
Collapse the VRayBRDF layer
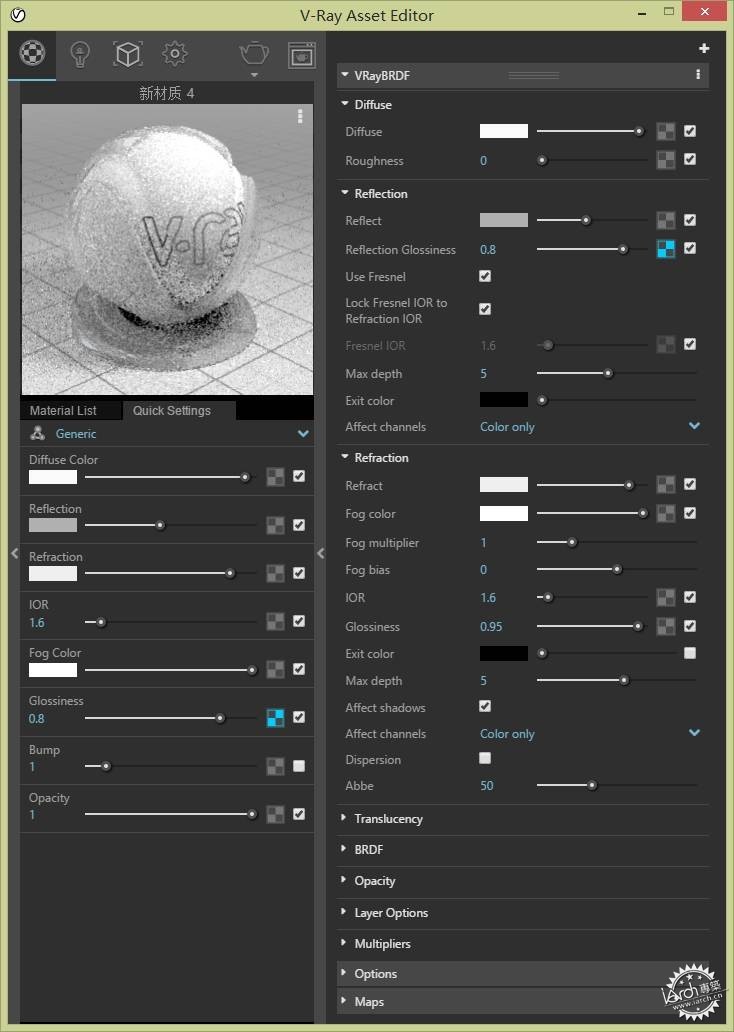pyautogui.click(x=344, y=74)
